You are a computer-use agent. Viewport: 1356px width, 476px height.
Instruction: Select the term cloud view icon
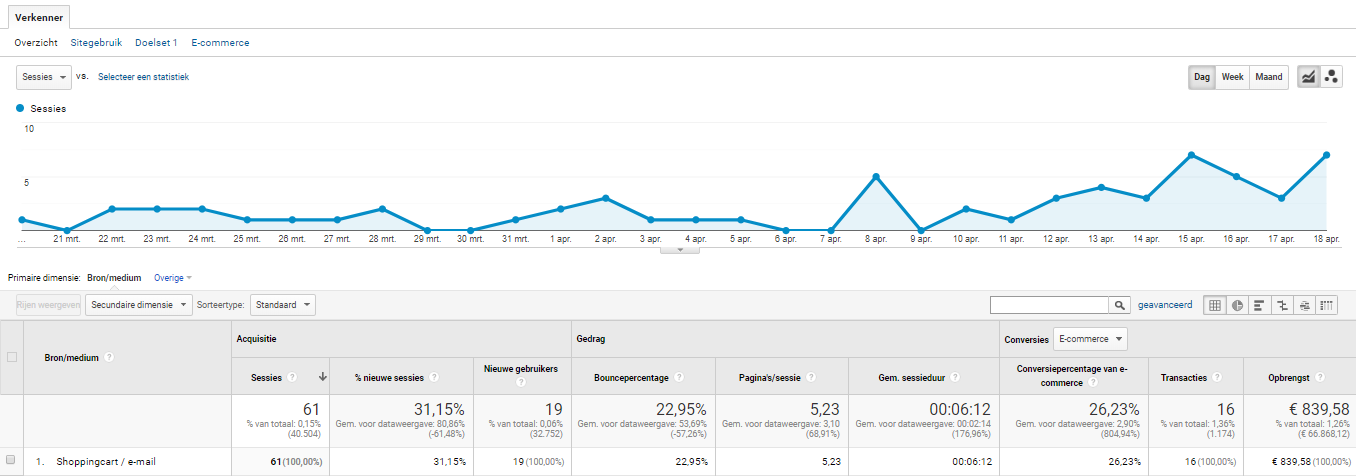pyautogui.click(x=1304, y=305)
